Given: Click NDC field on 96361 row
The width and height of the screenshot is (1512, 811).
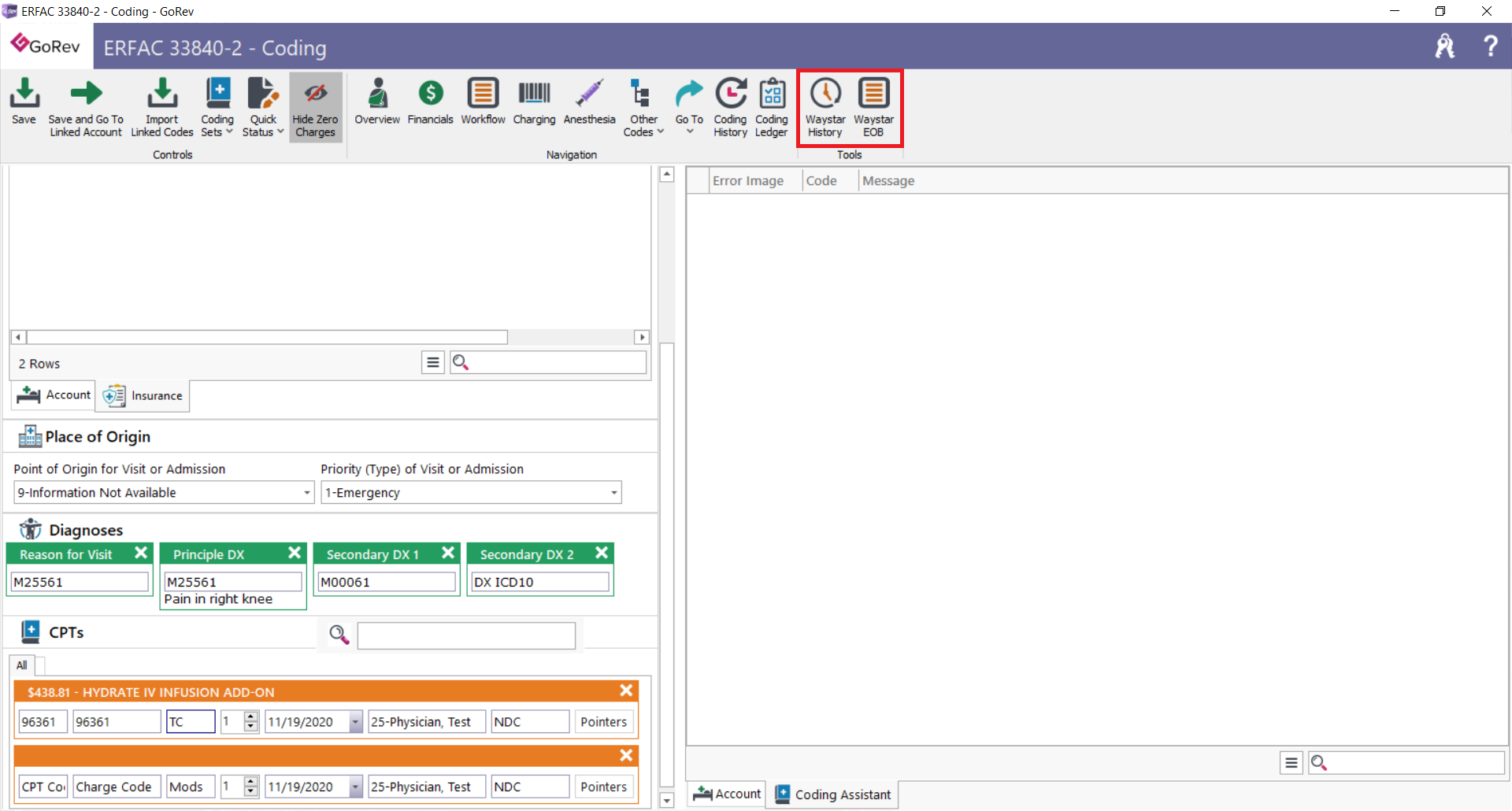Looking at the screenshot, I should pos(530,721).
